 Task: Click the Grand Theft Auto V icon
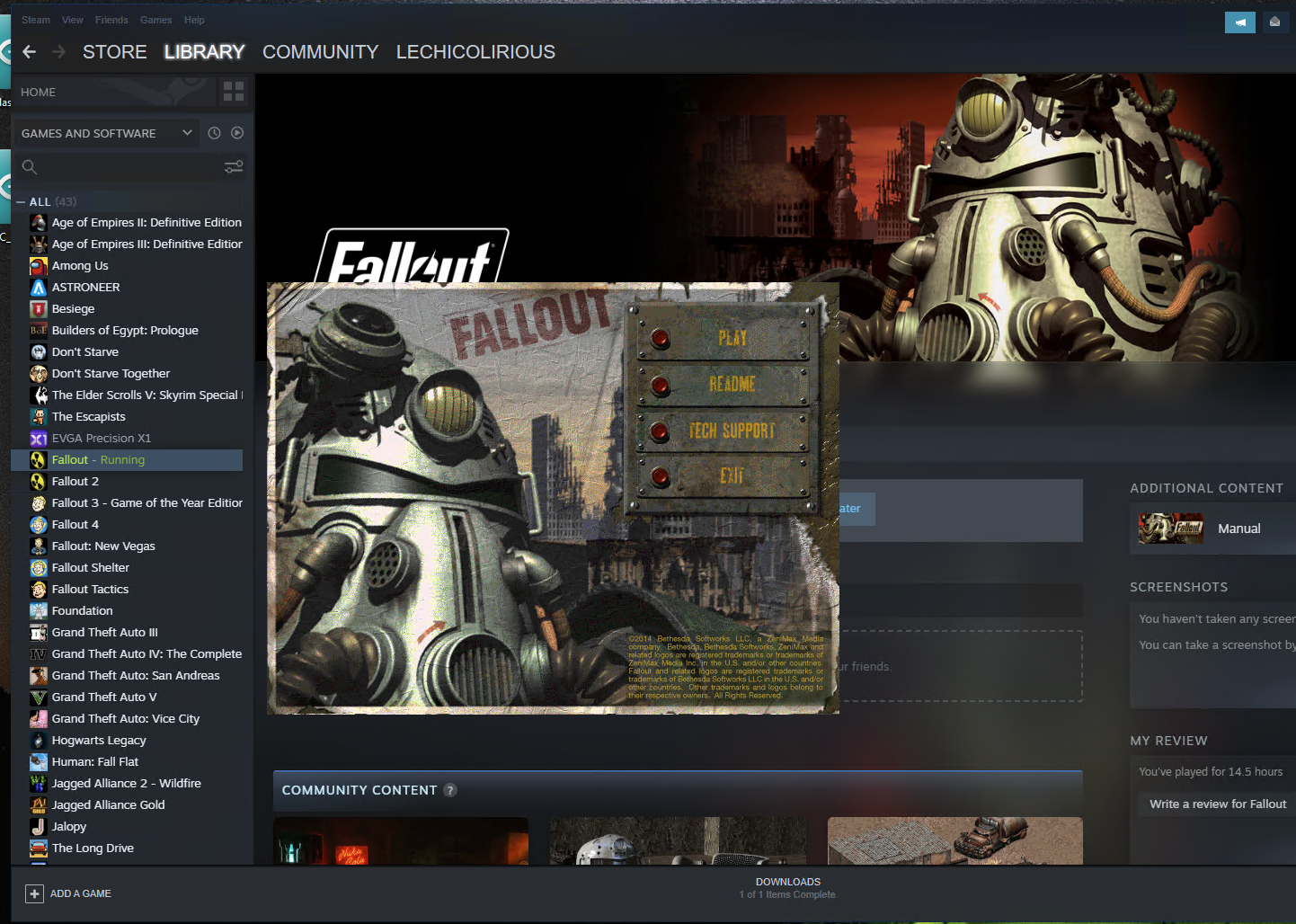39,697
